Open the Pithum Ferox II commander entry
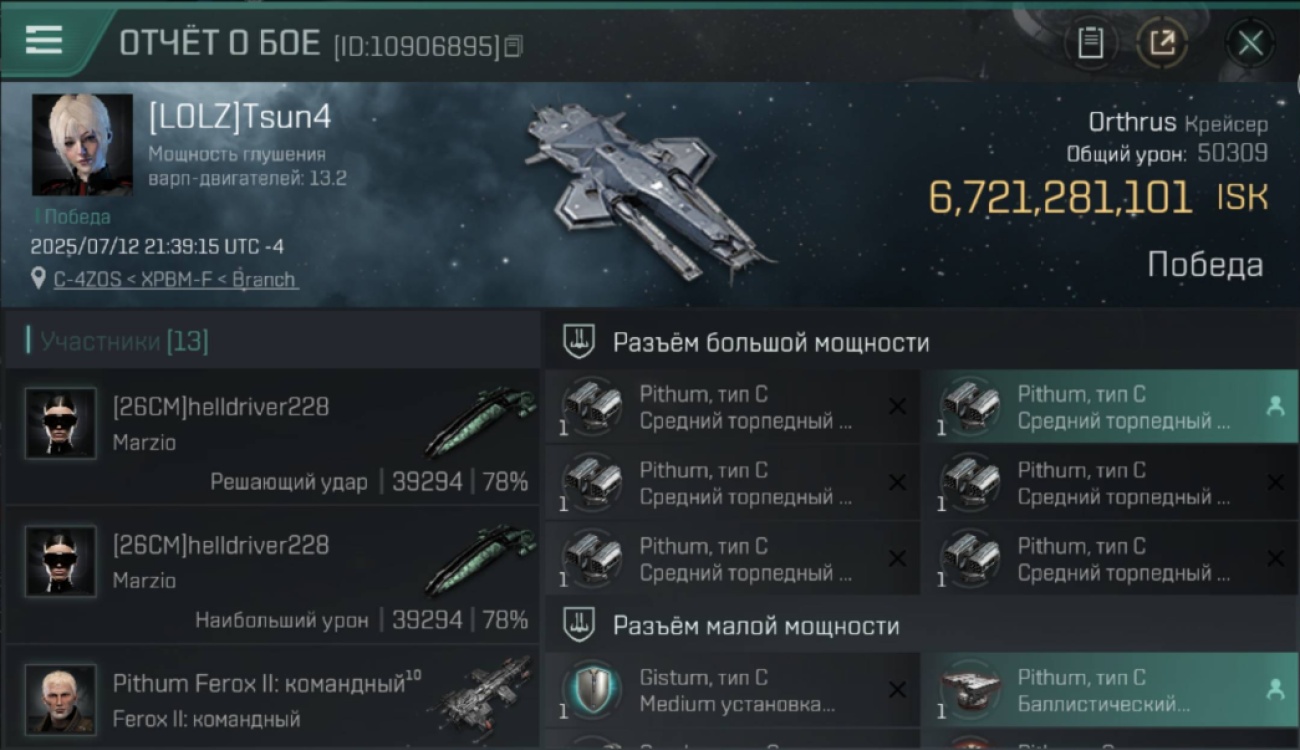 click(271, 697)
